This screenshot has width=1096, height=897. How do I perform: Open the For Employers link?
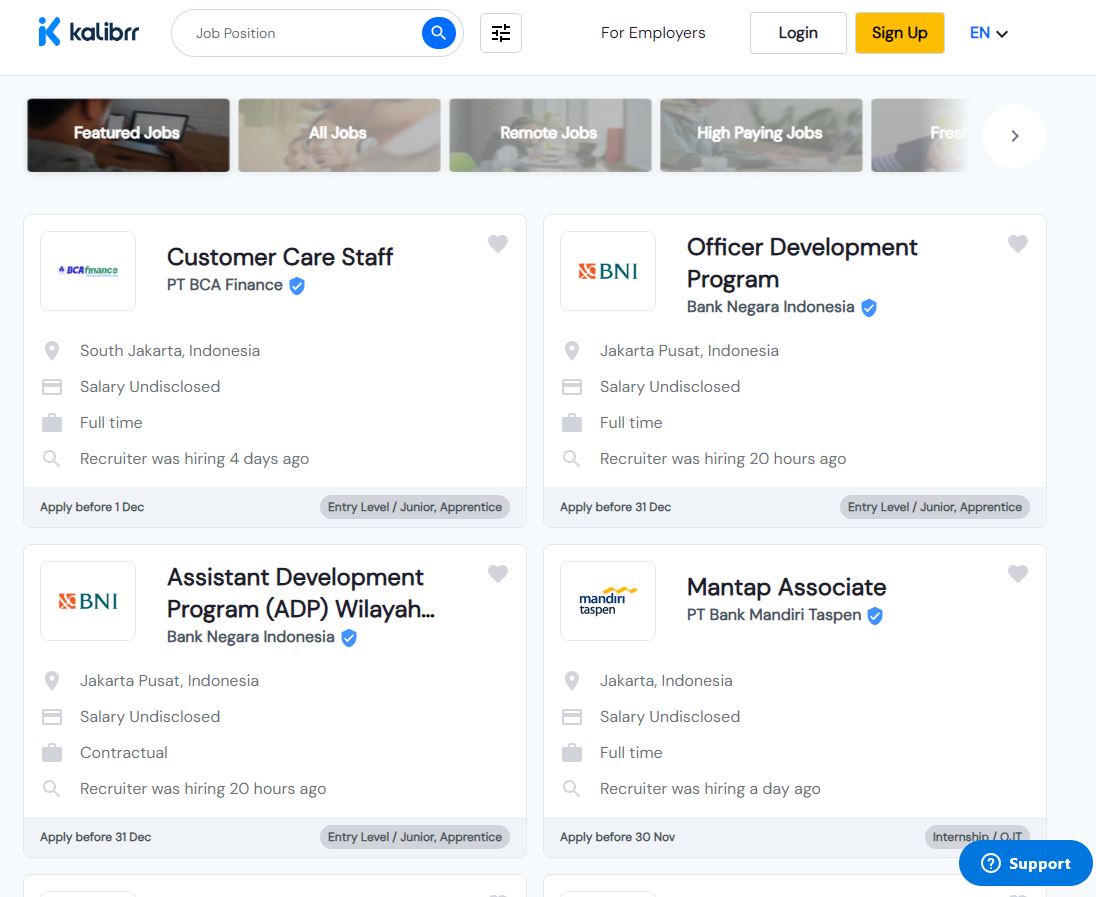653,33
